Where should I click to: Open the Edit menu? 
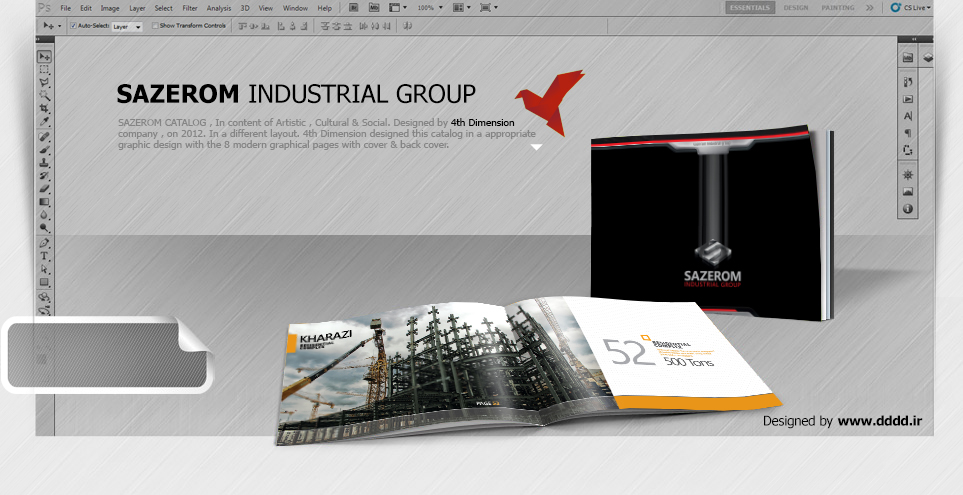86,9
